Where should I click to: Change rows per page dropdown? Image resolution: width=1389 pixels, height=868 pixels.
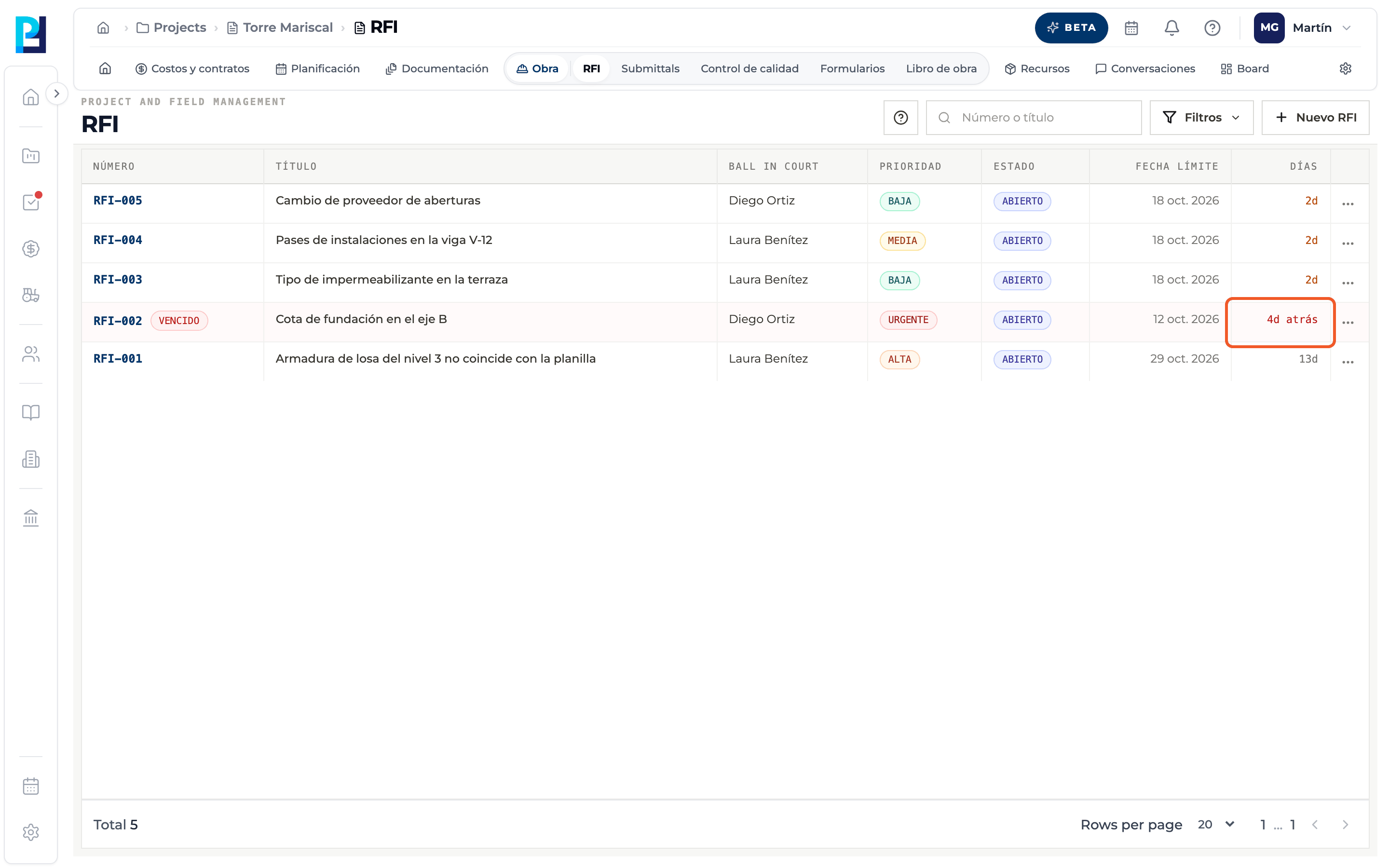pyautogui.click(x=1216, y=825)
